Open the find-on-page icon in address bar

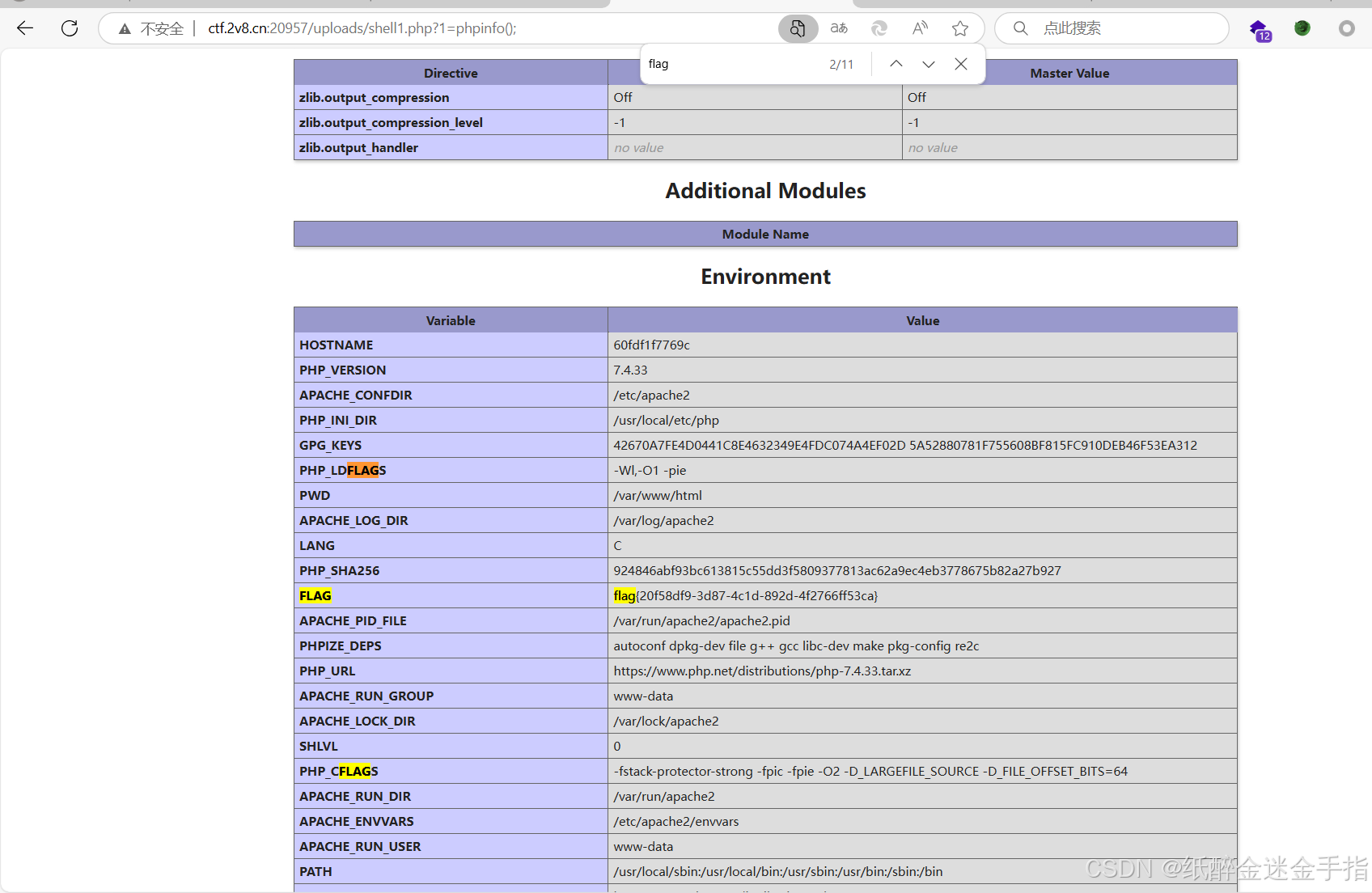pos(798,28)
